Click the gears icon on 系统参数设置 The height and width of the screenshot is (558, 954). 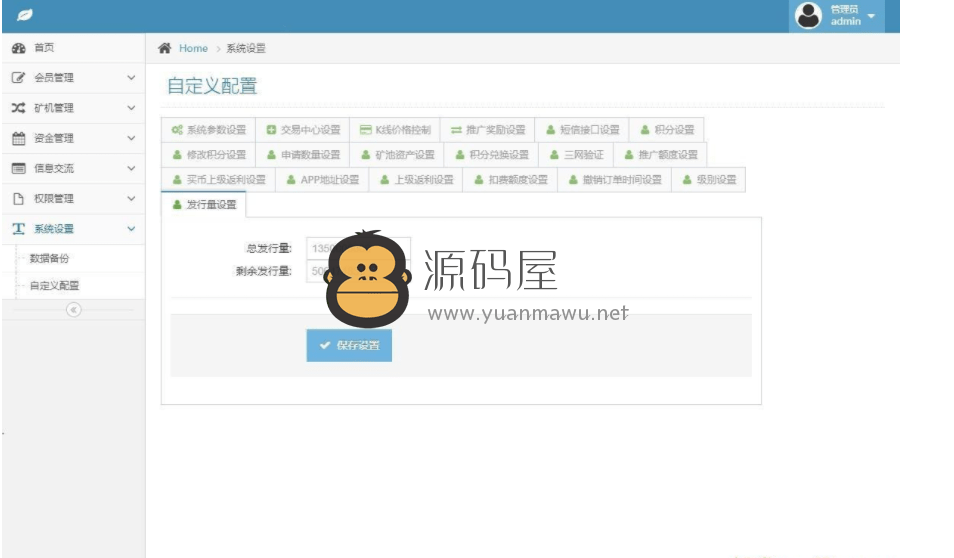(x=177, y=130)
